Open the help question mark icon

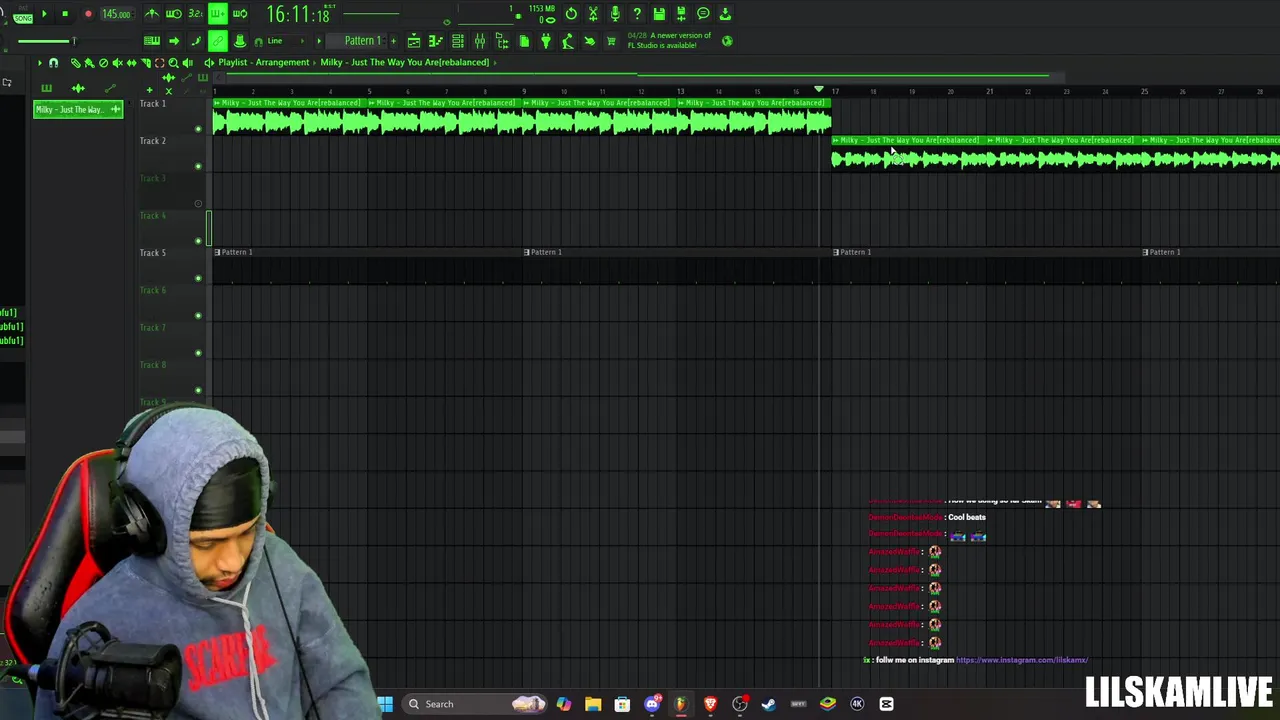coord(637,14)
